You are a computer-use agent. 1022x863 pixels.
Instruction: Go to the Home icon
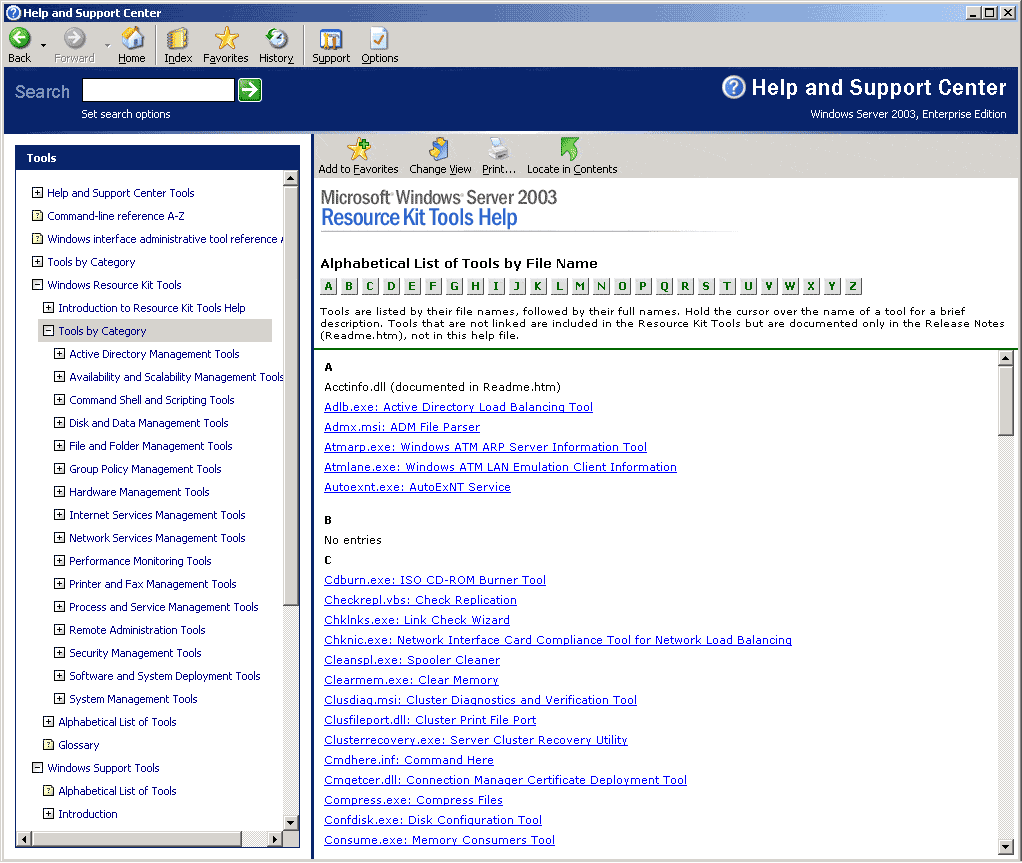coord(132,38)
